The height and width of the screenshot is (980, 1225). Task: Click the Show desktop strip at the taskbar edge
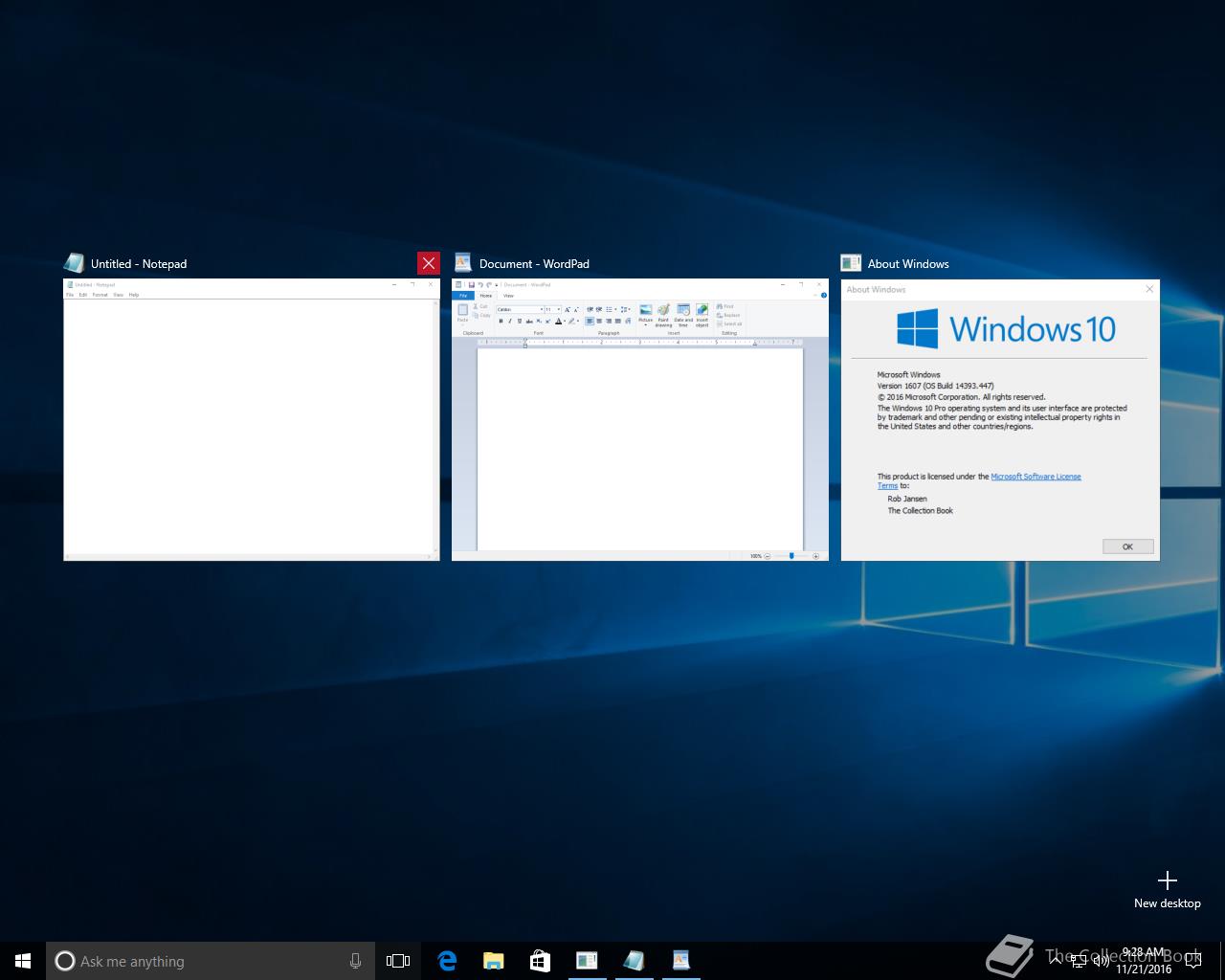1222,961
